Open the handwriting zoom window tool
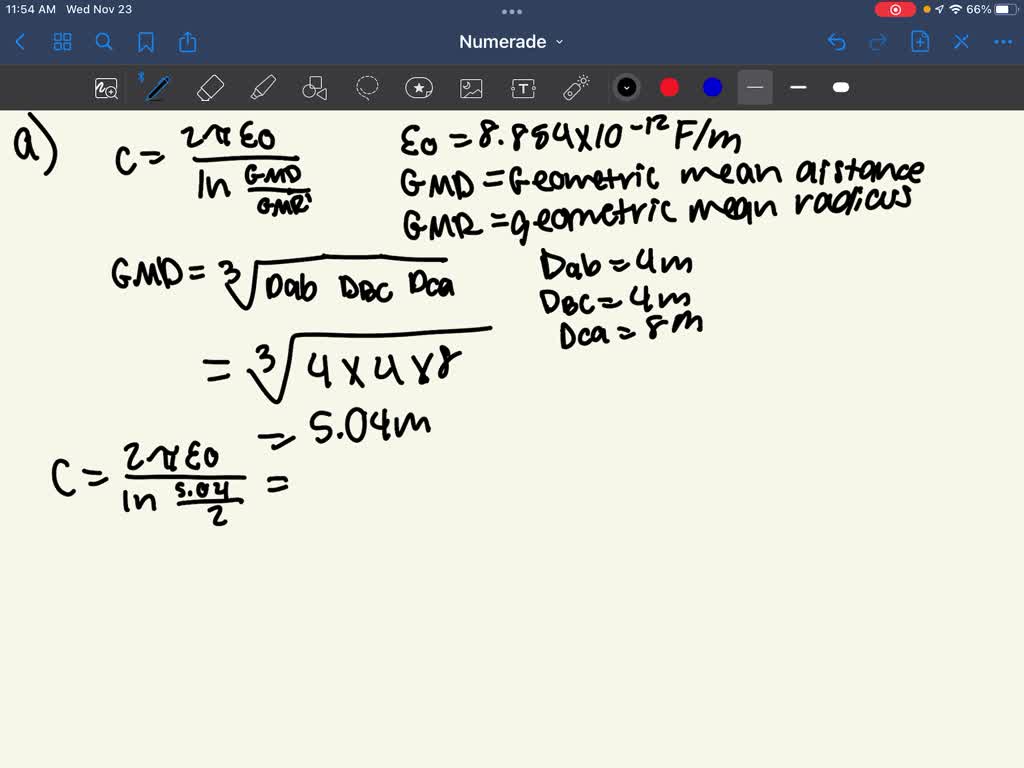 tap(106, 88)
